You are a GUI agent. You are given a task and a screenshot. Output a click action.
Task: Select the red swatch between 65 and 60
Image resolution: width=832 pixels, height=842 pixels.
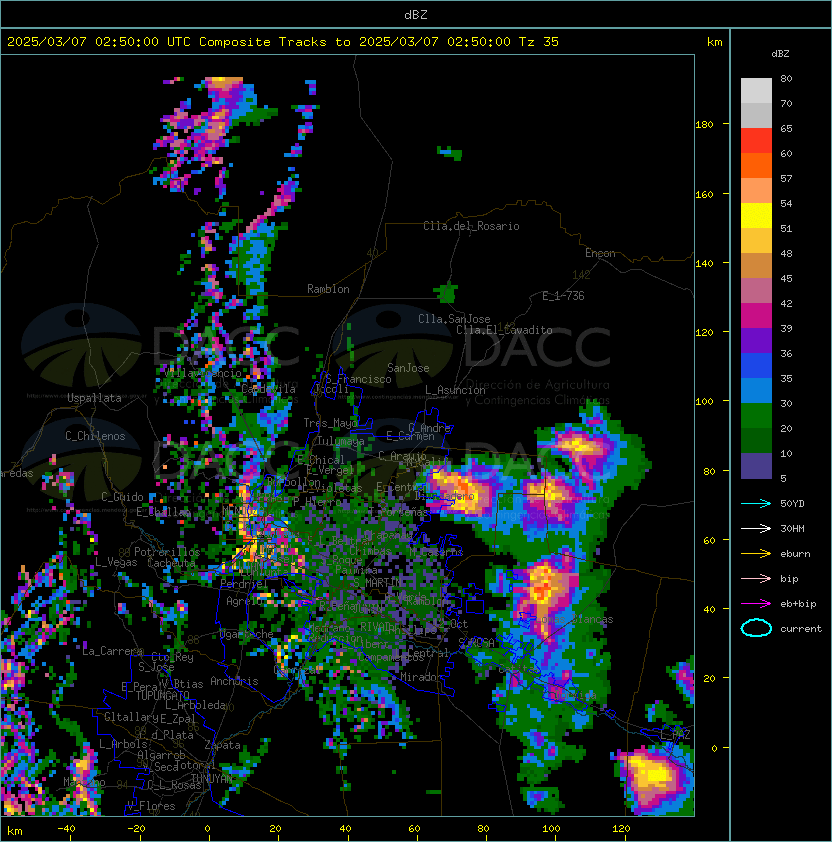(756, 141)
